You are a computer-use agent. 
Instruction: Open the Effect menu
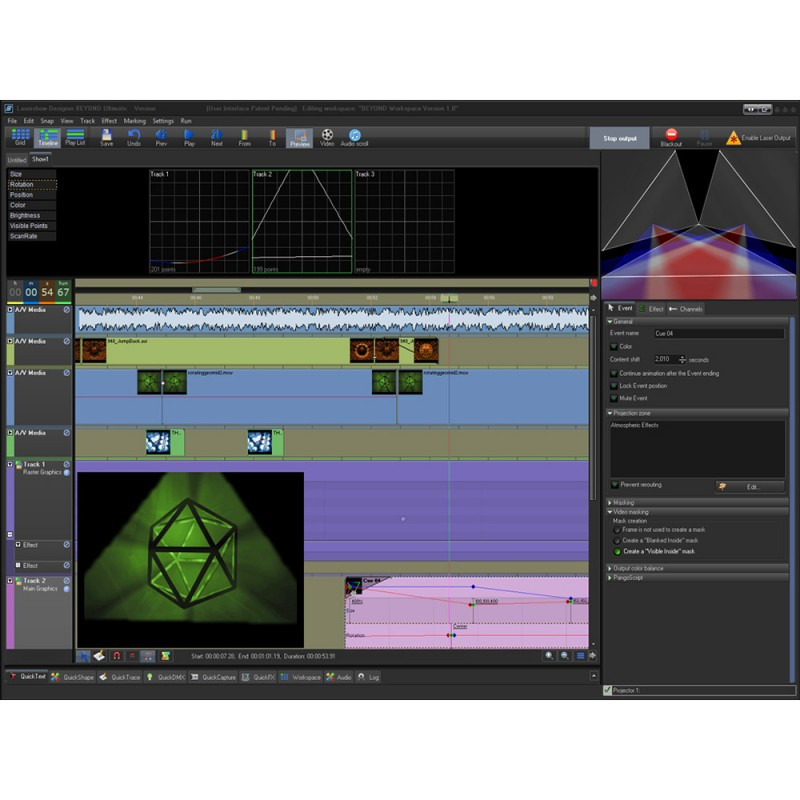click(109, 121)
